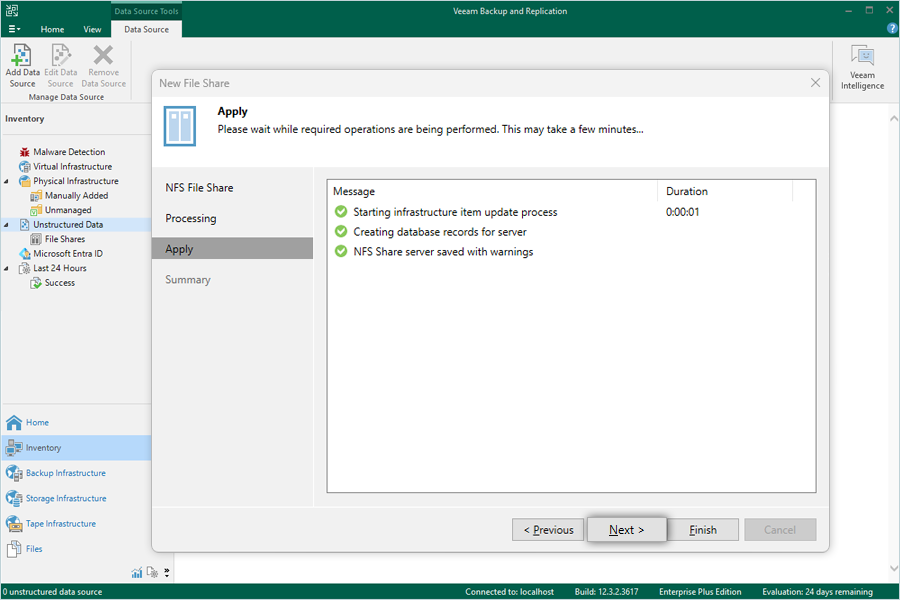Select the Physical Infrastructure folder icon

[24, 181]
